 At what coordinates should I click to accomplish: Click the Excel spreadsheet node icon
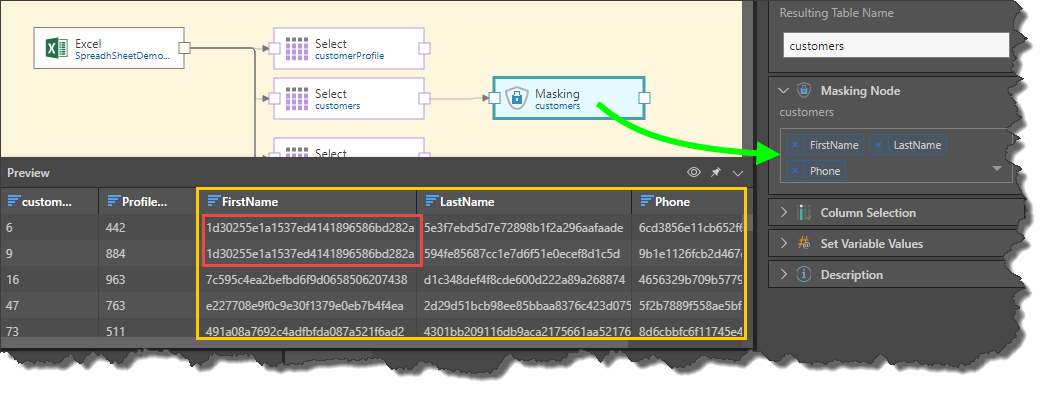(x=56, y=48)
